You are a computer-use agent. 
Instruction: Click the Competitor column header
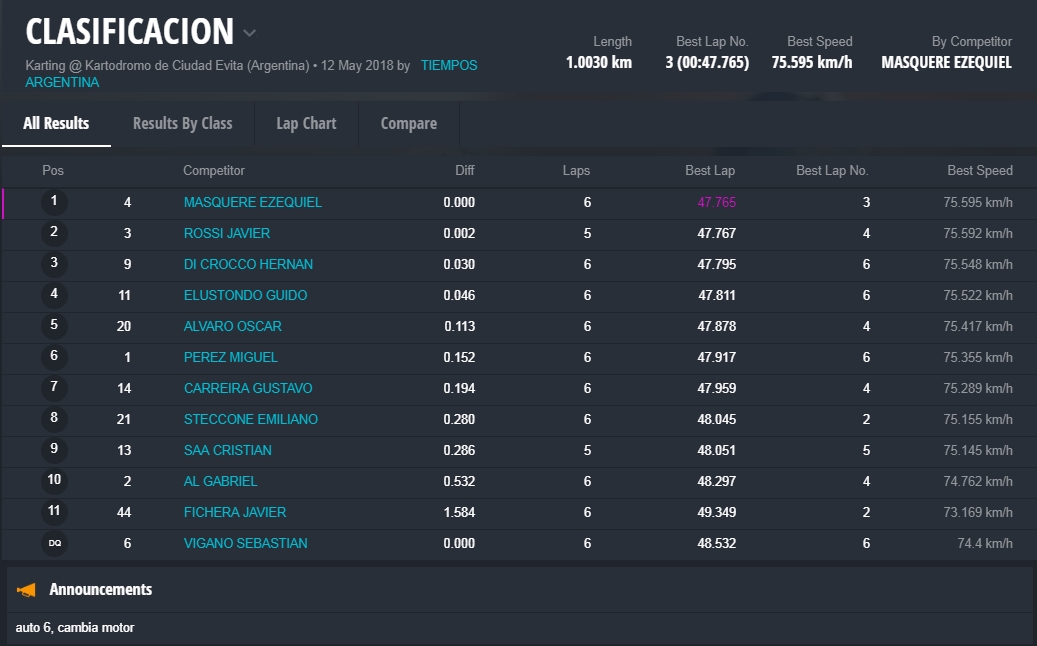213,171
